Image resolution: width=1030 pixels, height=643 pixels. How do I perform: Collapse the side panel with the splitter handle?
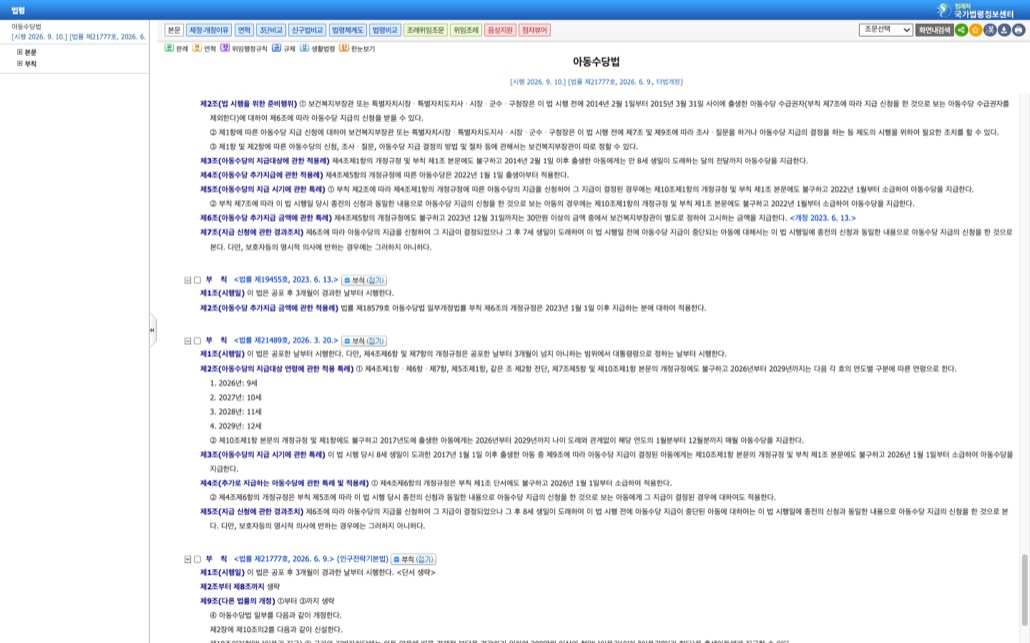tap(152, 330)
